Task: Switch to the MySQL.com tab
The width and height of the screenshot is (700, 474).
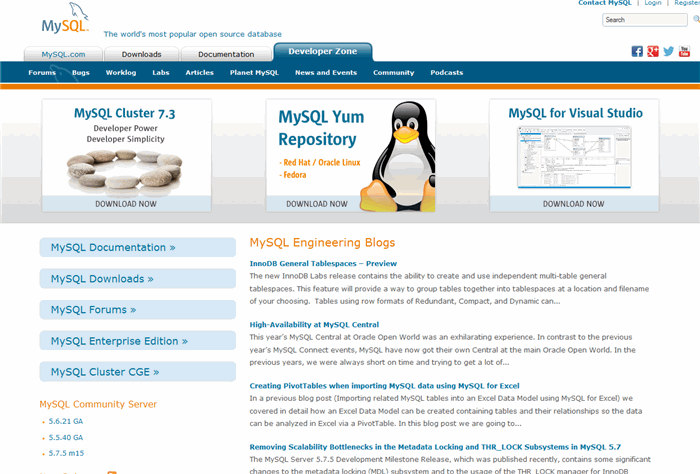Action: tap(63, 54)
